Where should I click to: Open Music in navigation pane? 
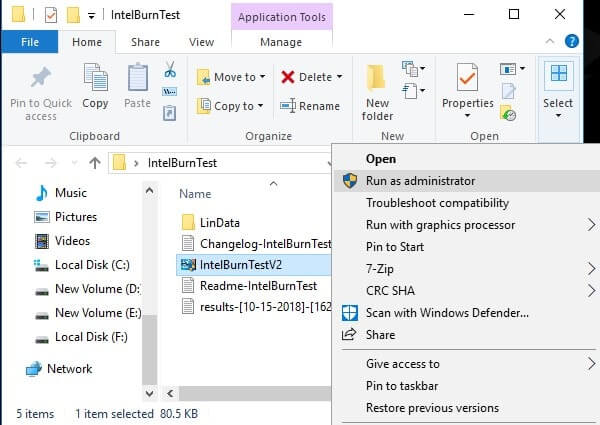[x=61, y=193]
